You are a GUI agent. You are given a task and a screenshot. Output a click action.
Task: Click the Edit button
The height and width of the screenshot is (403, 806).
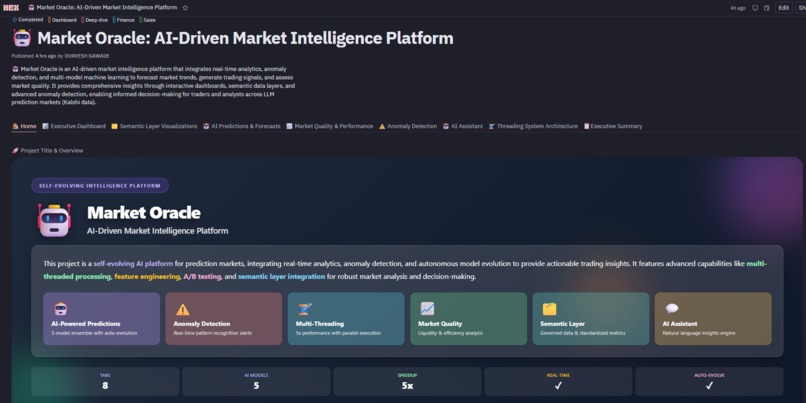783,8
